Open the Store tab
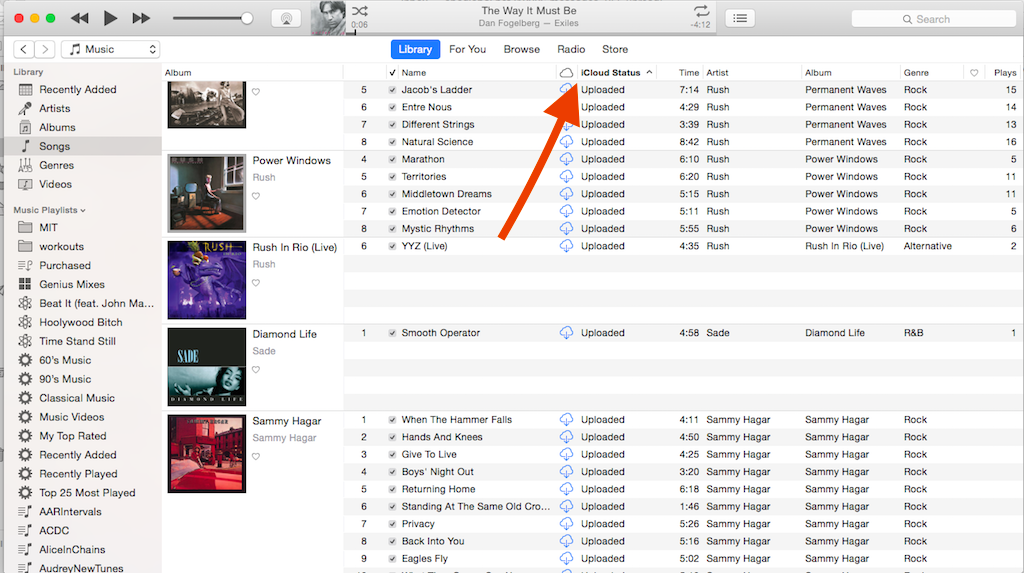The width and height of the screenshot is (1024, 573). click(615, 49)
